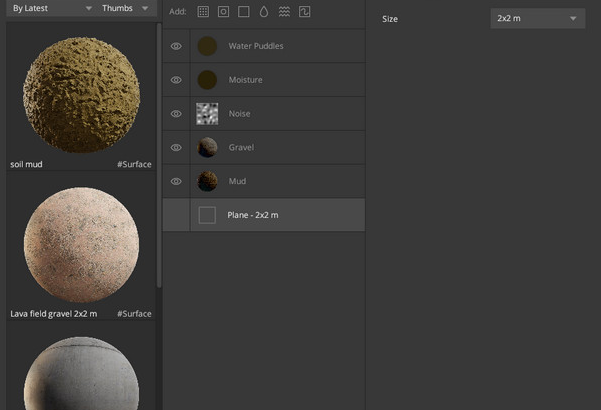Open the Thumbs view dropdown
Image resolution: width=601 pixels, height=410 pixels.
(x=125, y=8)
